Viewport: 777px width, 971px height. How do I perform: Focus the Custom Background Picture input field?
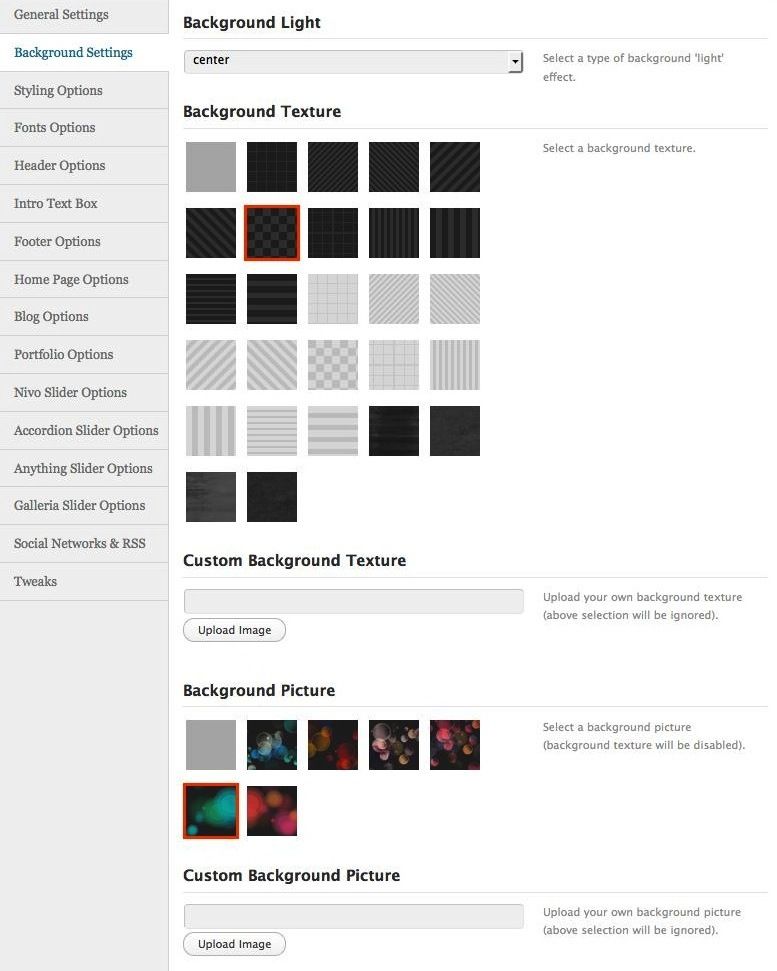click(x=353, y=916)
